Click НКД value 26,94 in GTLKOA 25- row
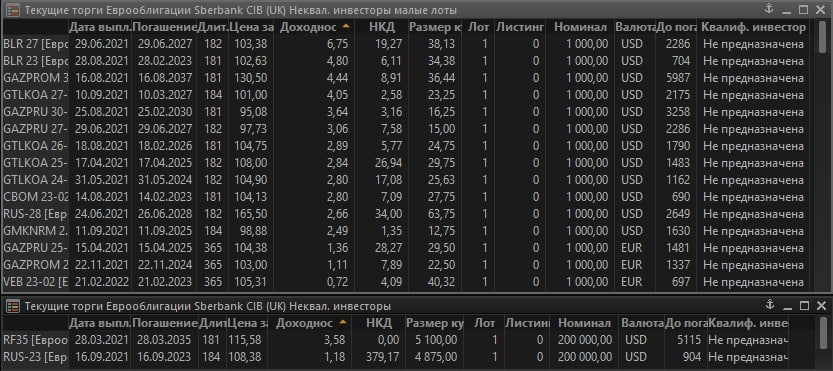 [389, 163]
